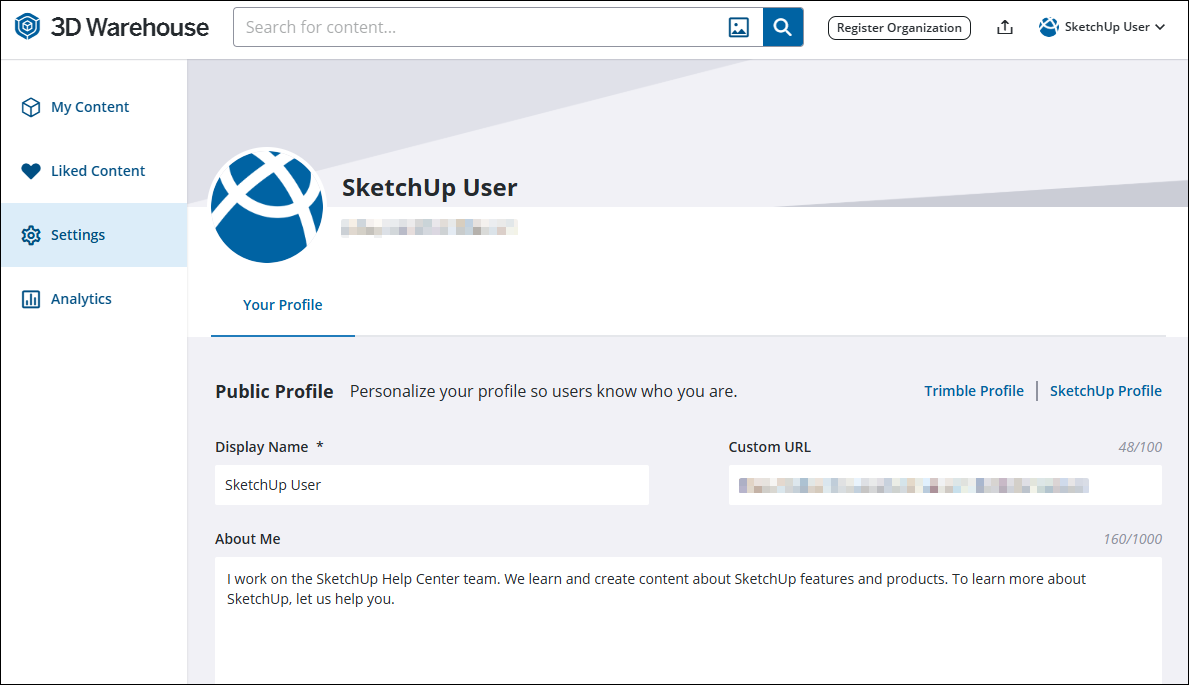Click 'Personalize your profile' description text

(x=543, y=391)
